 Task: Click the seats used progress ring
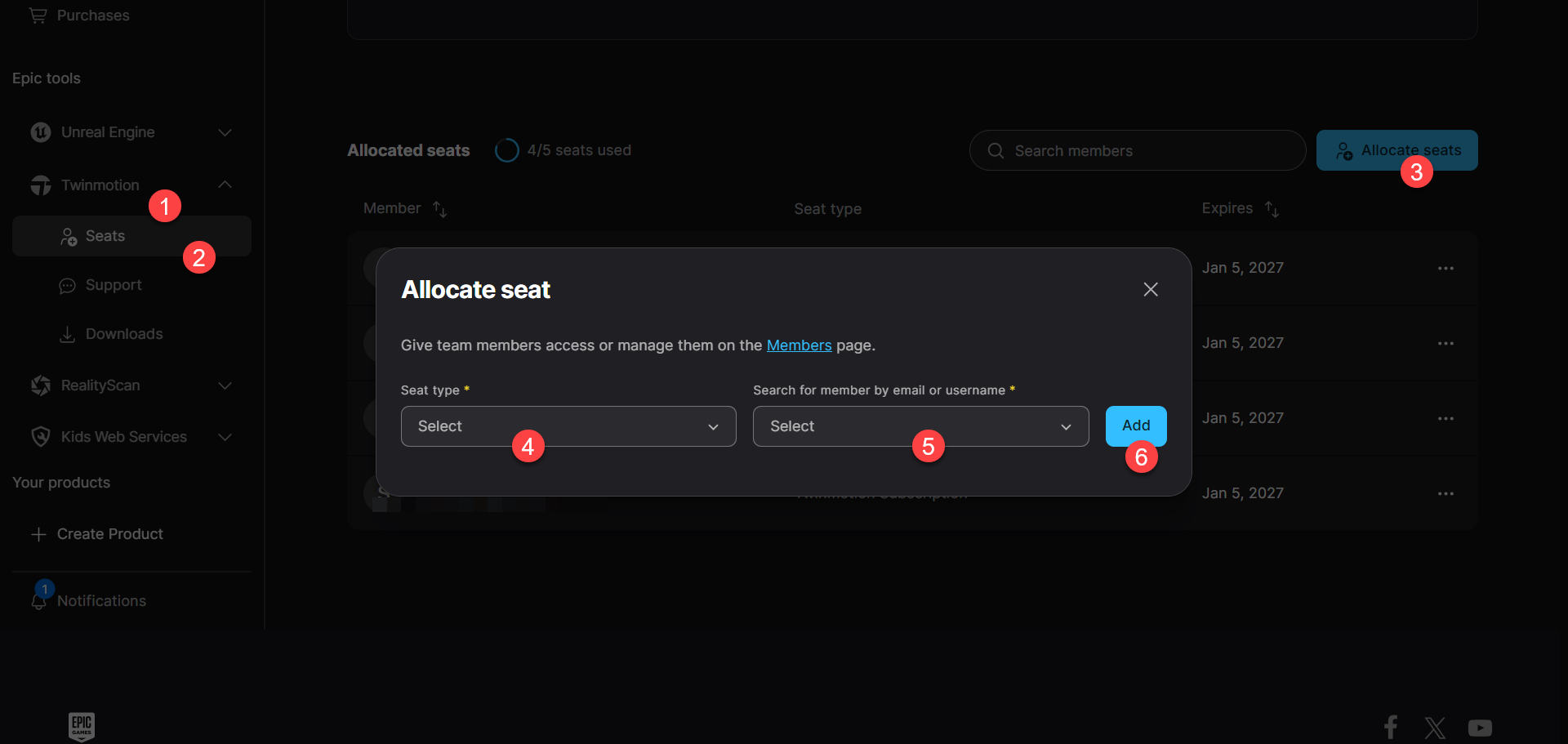click(506, 150)
